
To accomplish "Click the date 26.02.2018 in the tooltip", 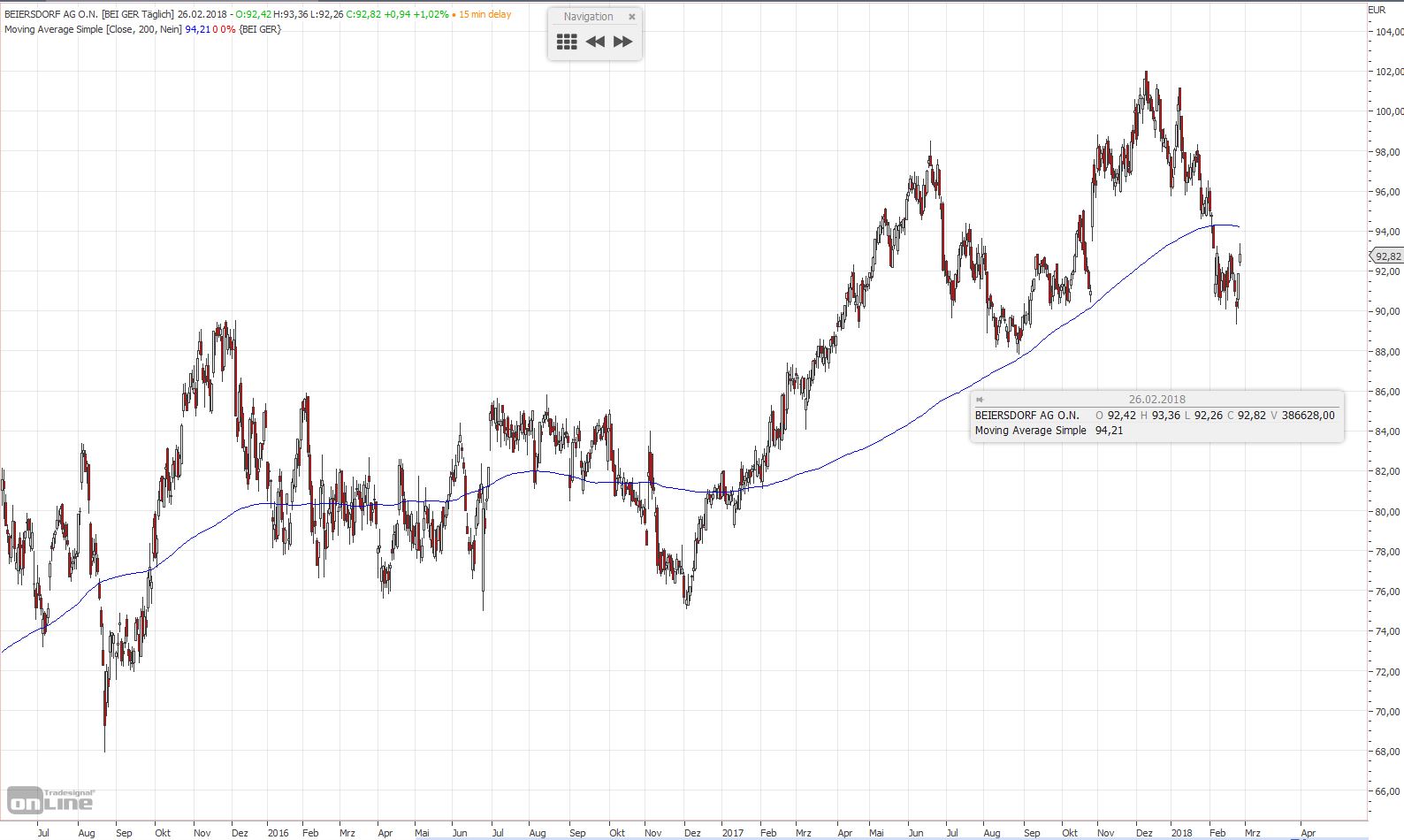I will coord(1156,400).
